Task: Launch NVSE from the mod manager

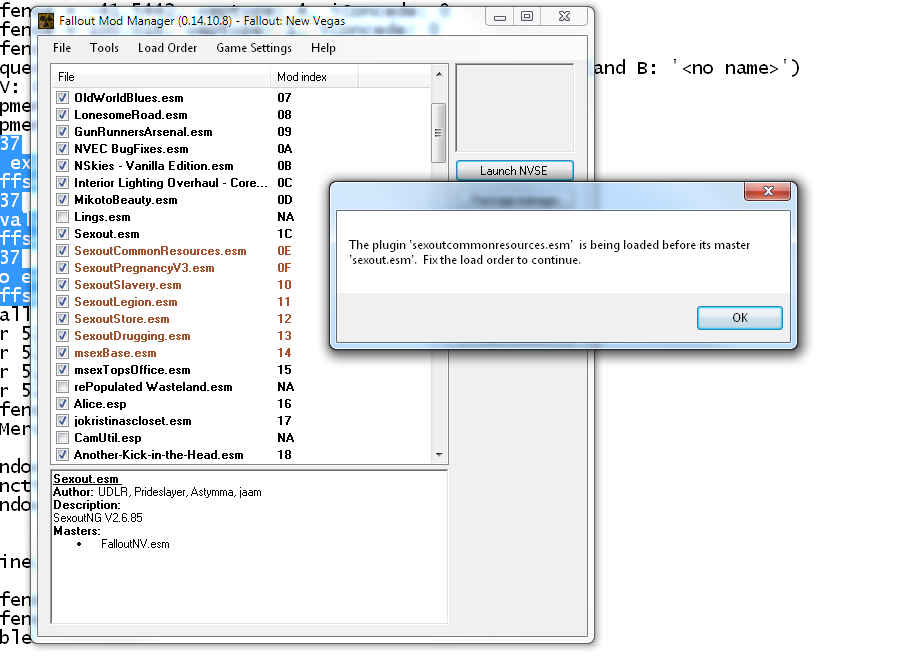Action: point(514,171)
